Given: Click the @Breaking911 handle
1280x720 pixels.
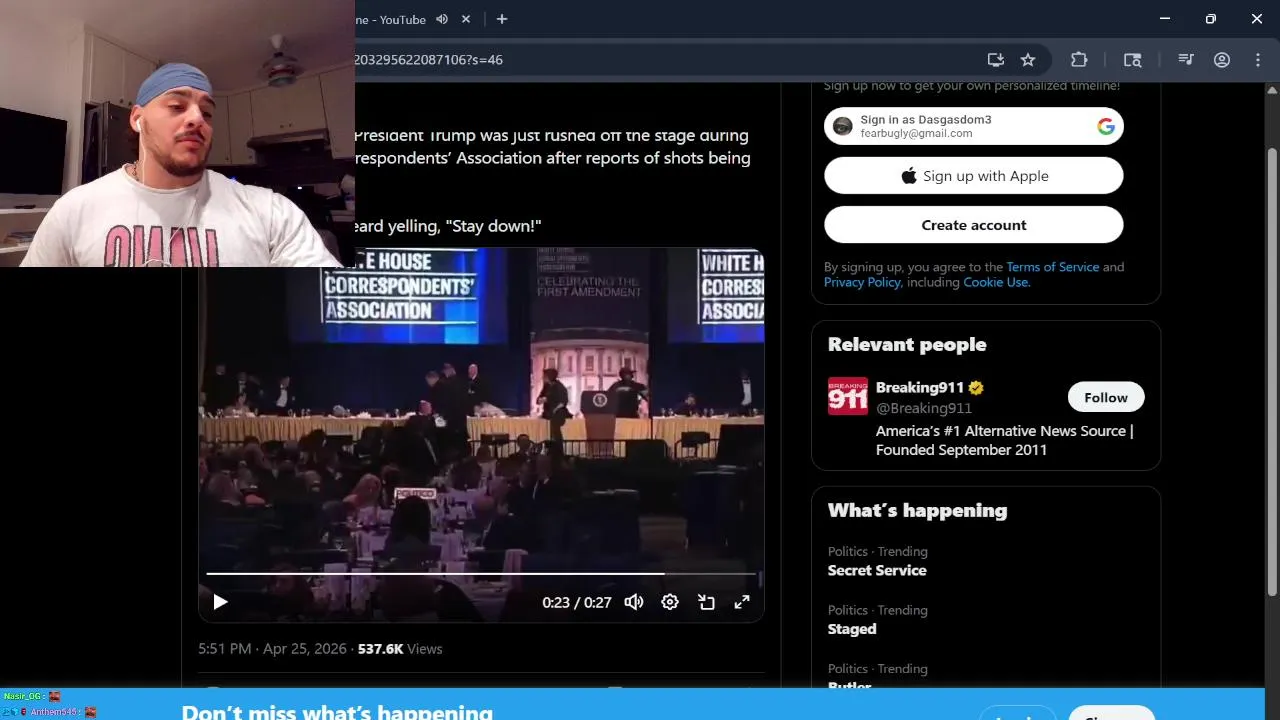Looking at the screenshot, I should (x=924, y=408).
